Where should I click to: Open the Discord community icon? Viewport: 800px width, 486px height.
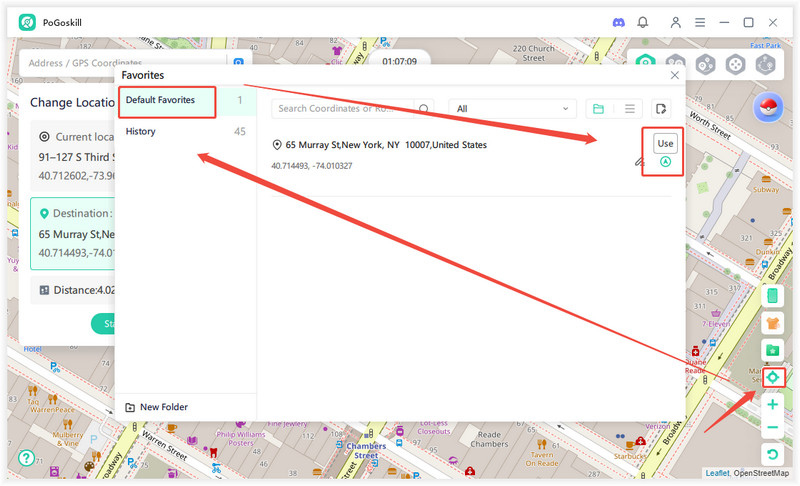coord(618,22)
